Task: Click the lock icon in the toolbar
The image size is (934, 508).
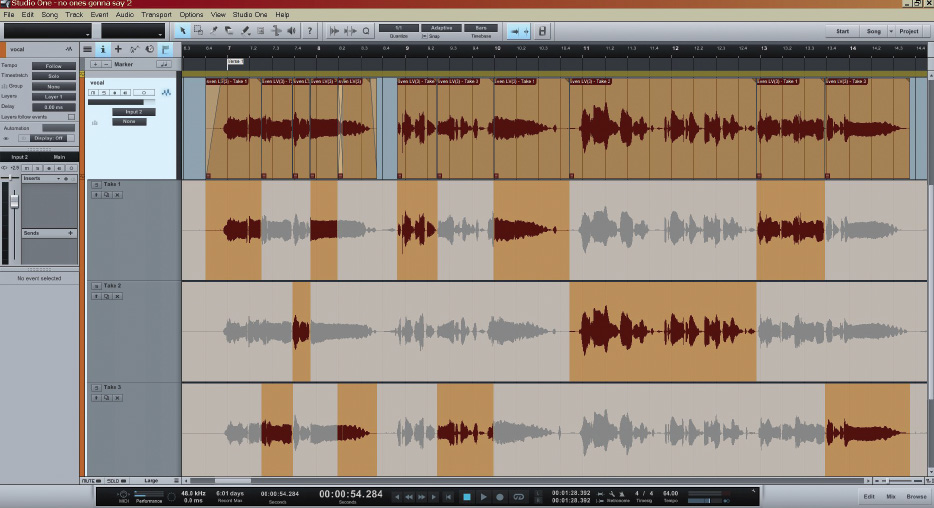Action: (542, 31)
